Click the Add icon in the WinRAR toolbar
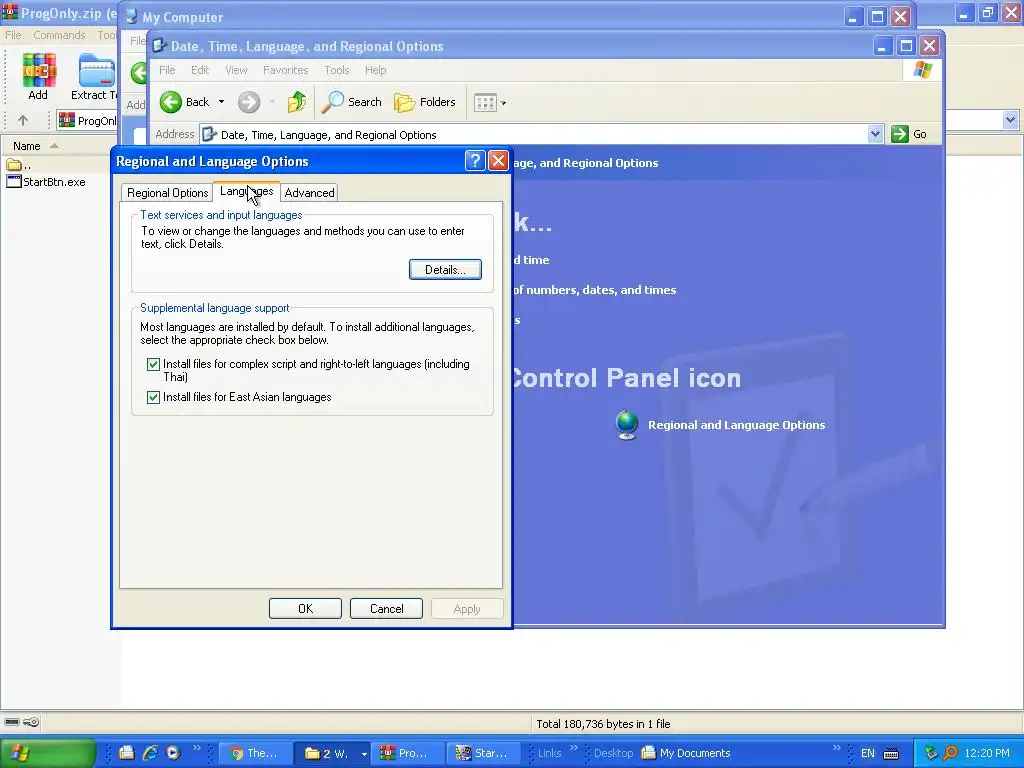Screen dimensions: 1024x768 [39, 78]
